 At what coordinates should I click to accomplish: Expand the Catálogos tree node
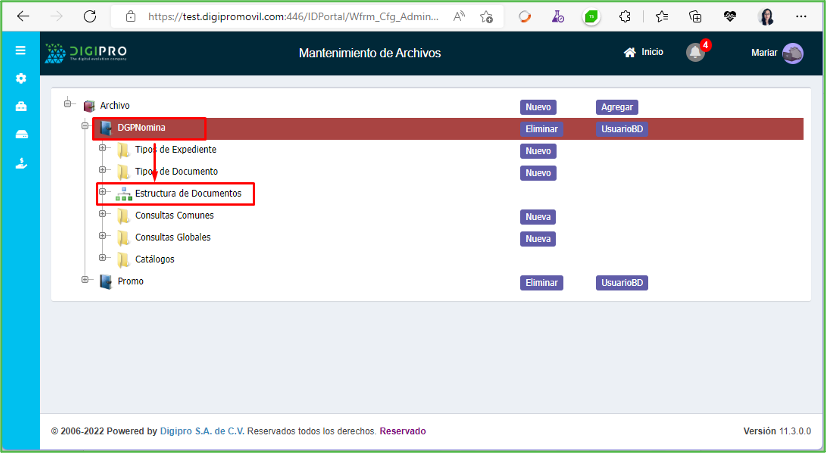[x=102, y=259]
